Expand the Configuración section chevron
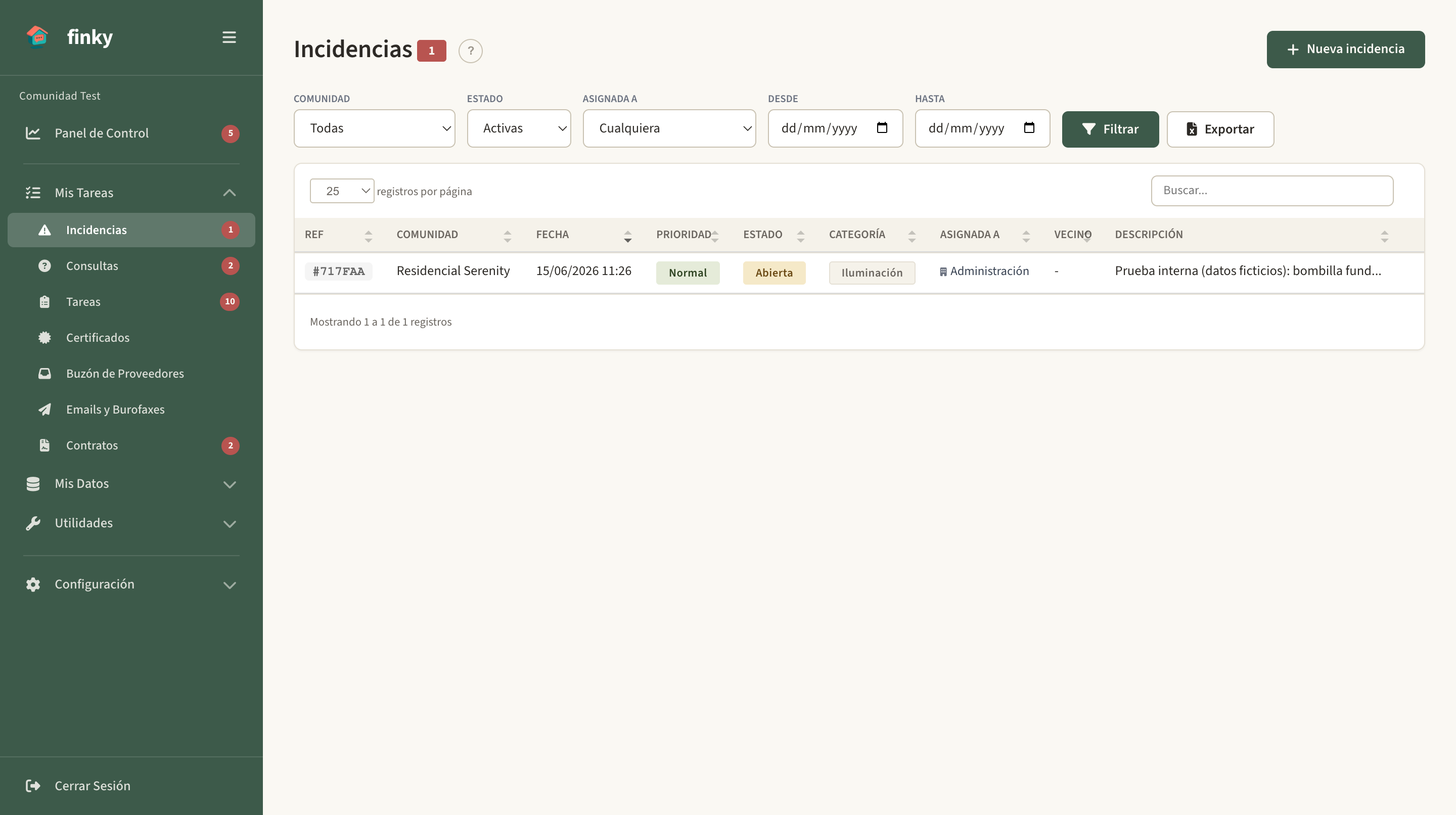 (x=229, y=585)
